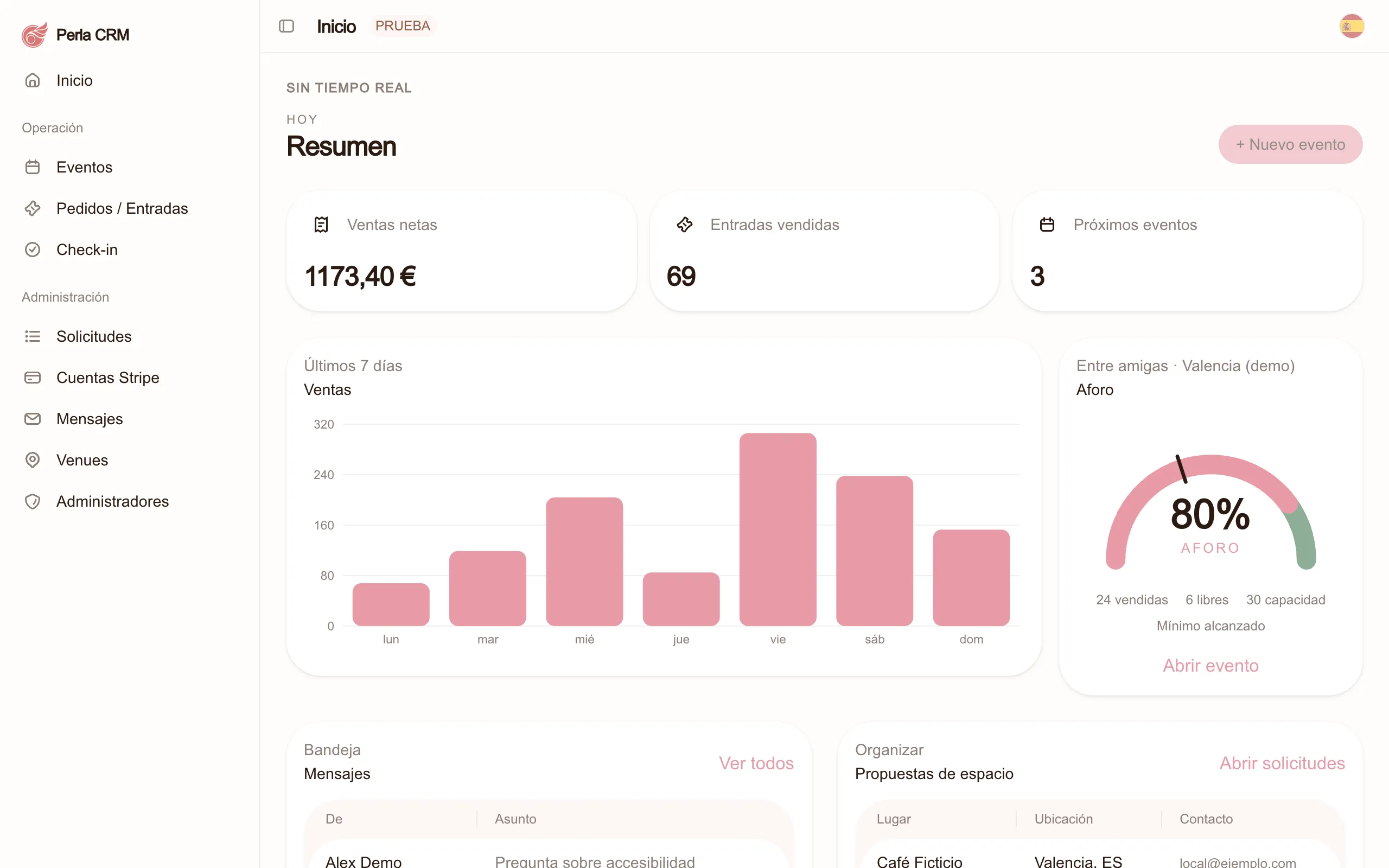Click the mié bar in Ventas chart

point(584,561)
